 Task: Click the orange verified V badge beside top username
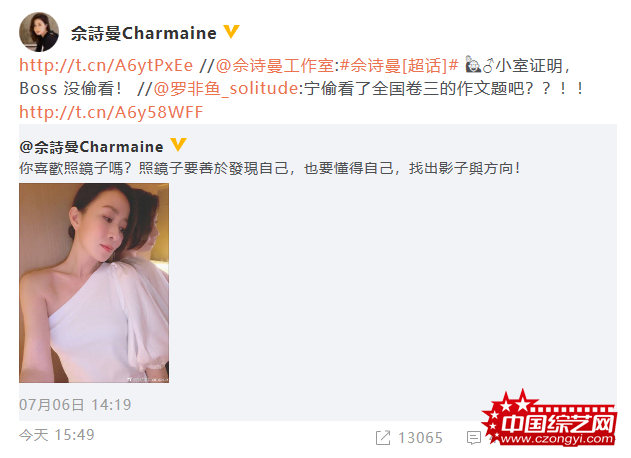(231, 32)
